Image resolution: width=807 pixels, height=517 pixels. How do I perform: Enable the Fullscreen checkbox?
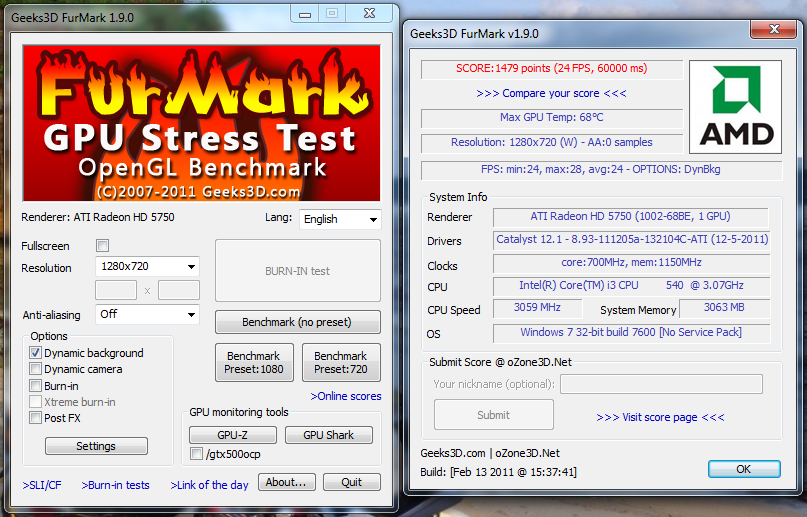102,246
